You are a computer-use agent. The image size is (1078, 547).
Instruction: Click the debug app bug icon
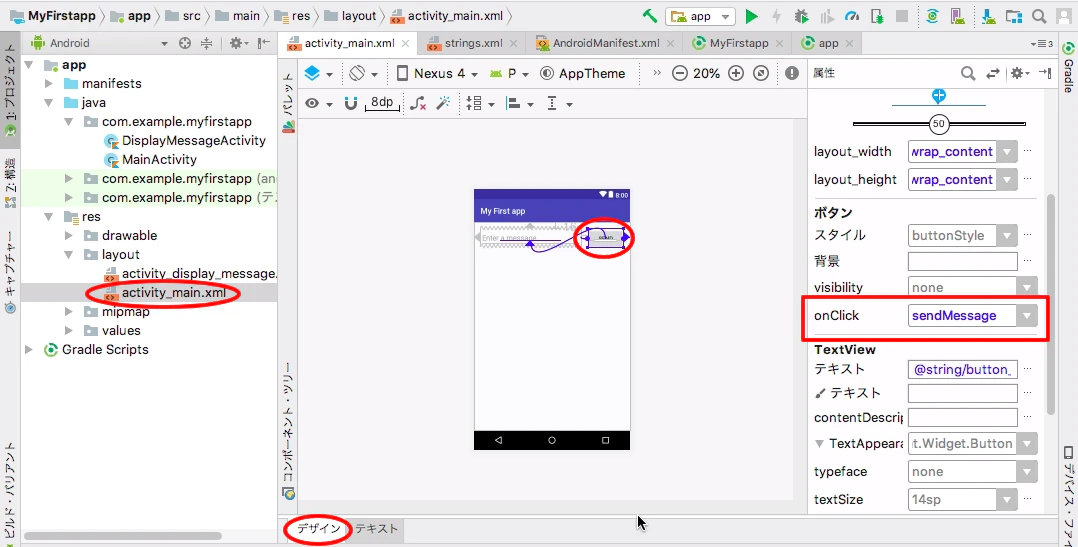pos(801,16)
